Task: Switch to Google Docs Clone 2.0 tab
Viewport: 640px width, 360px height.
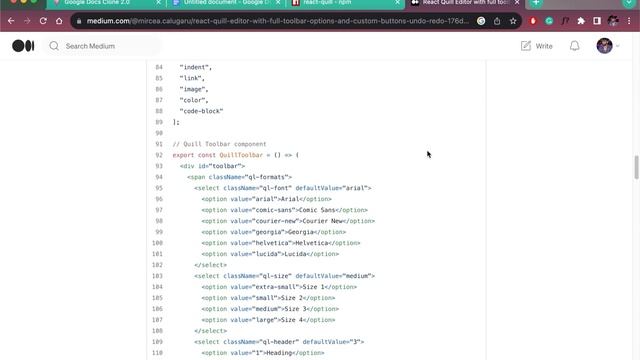Action: pos(97,2)
